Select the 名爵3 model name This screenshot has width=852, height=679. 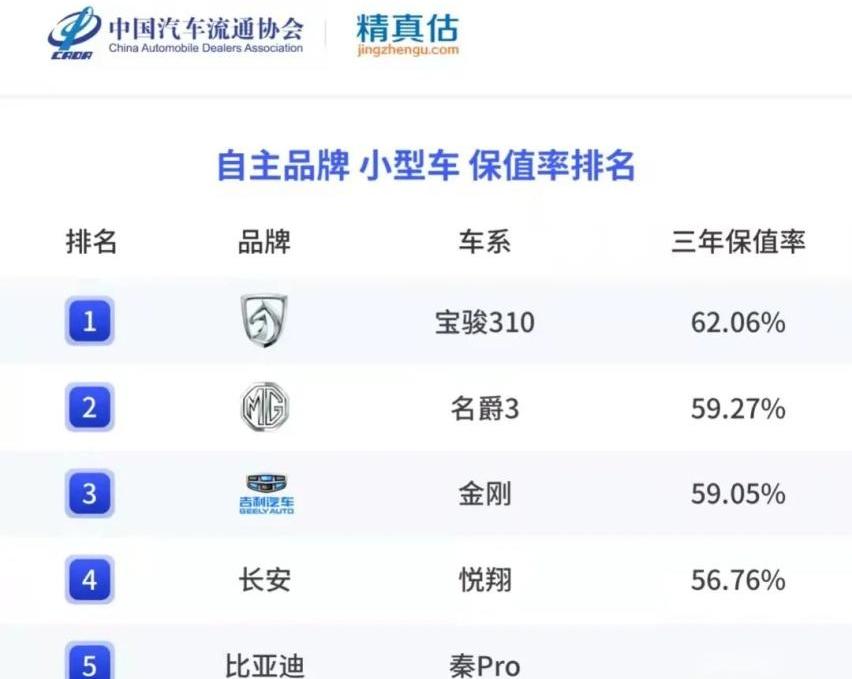tap(485, 408)
